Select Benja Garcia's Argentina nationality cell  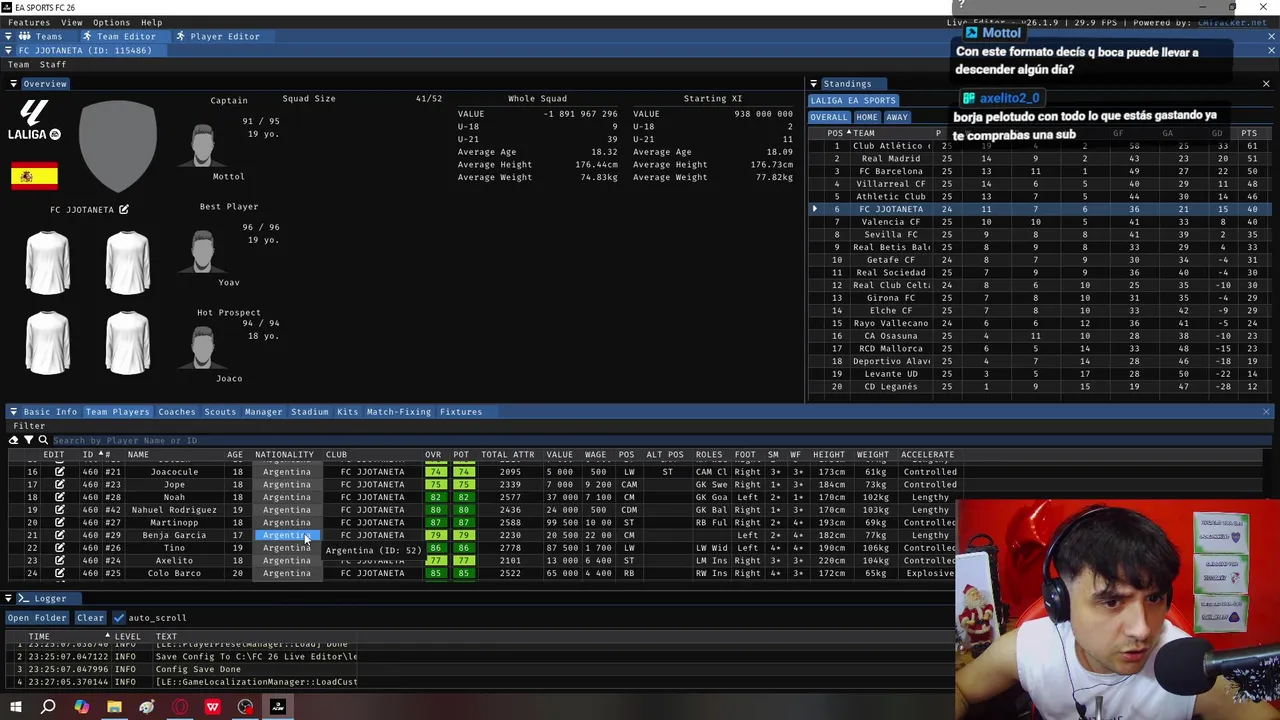pos(287,535)
